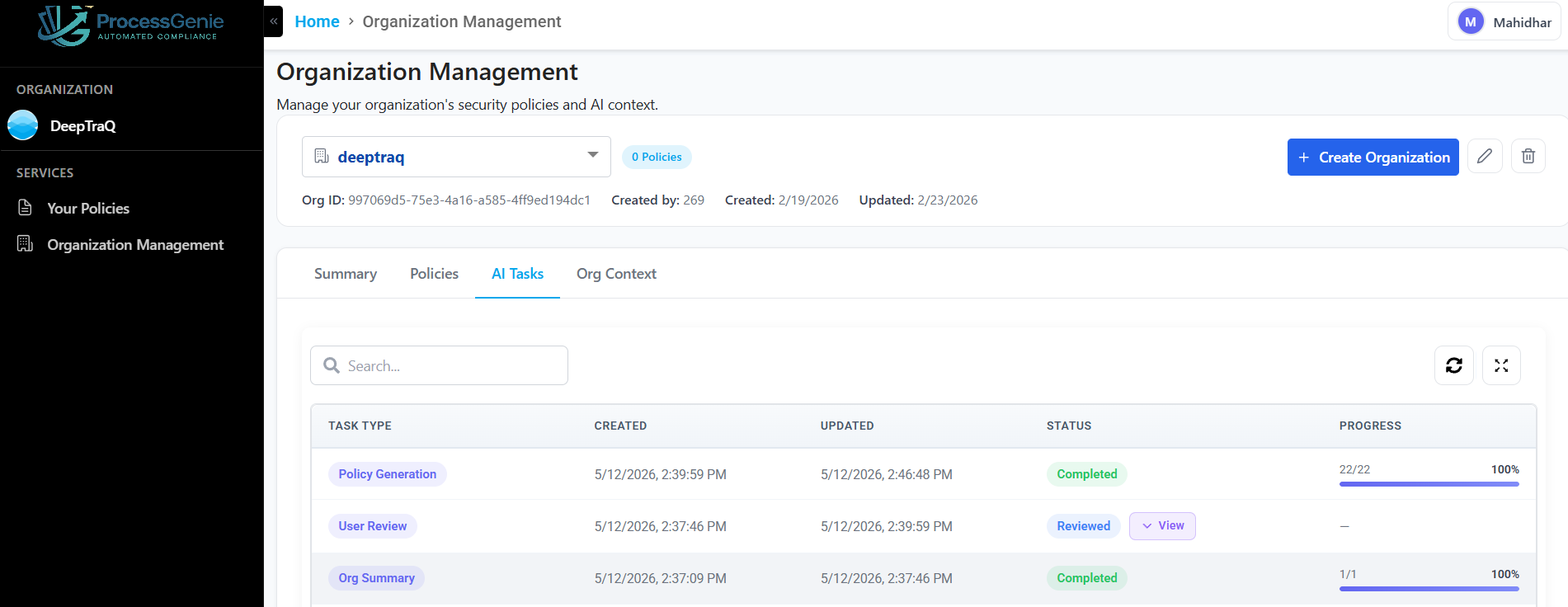Viewport: 1568px width, 607px height.
Task: Open Mahidhar user menu
Action: [1504, 22]
